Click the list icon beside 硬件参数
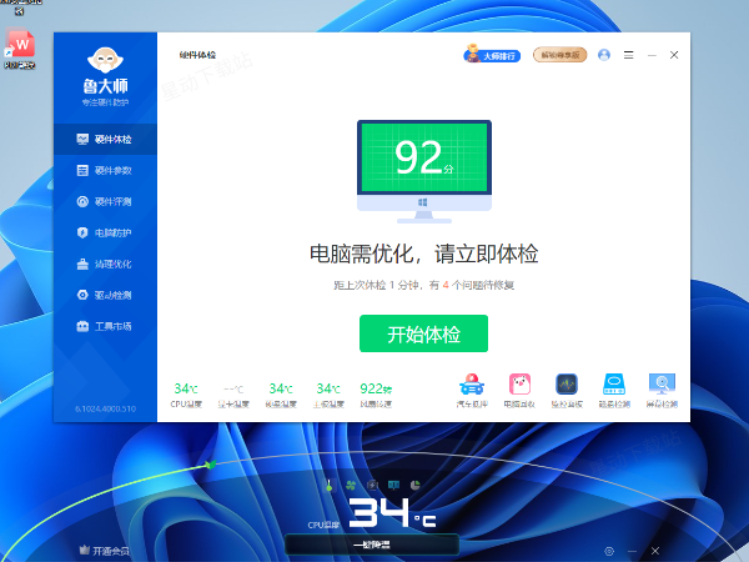This screenshot has width=749, height=562. [83, 170]
